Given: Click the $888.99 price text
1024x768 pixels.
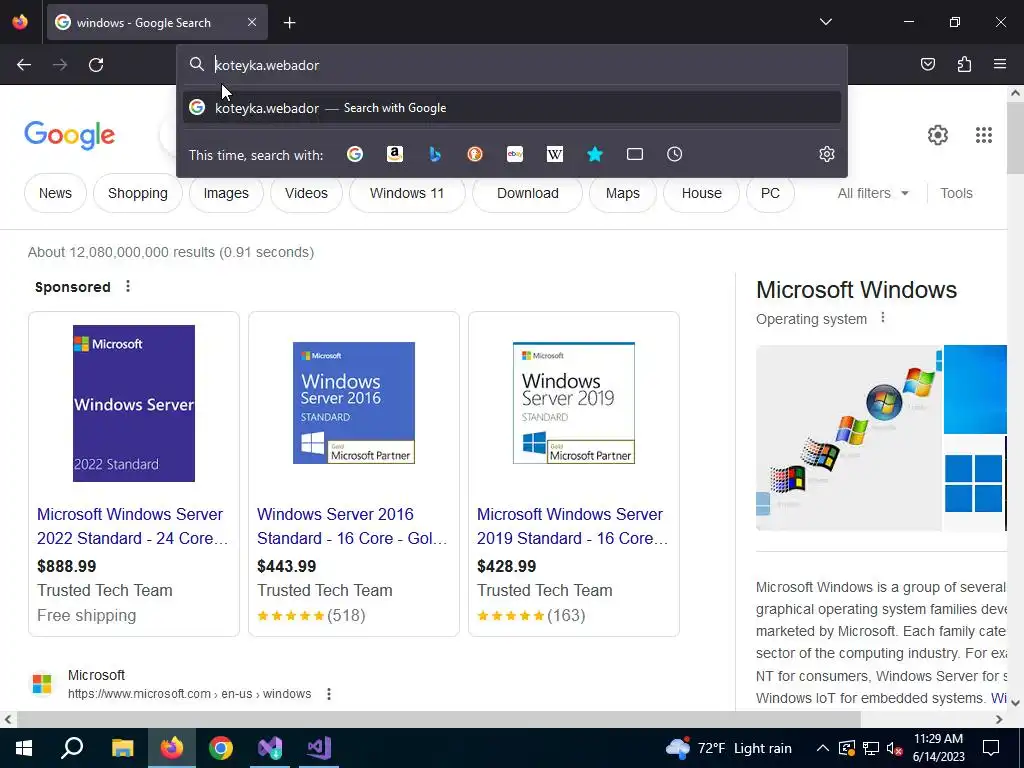Looking at the screenshot, I should tap(67, 566).
